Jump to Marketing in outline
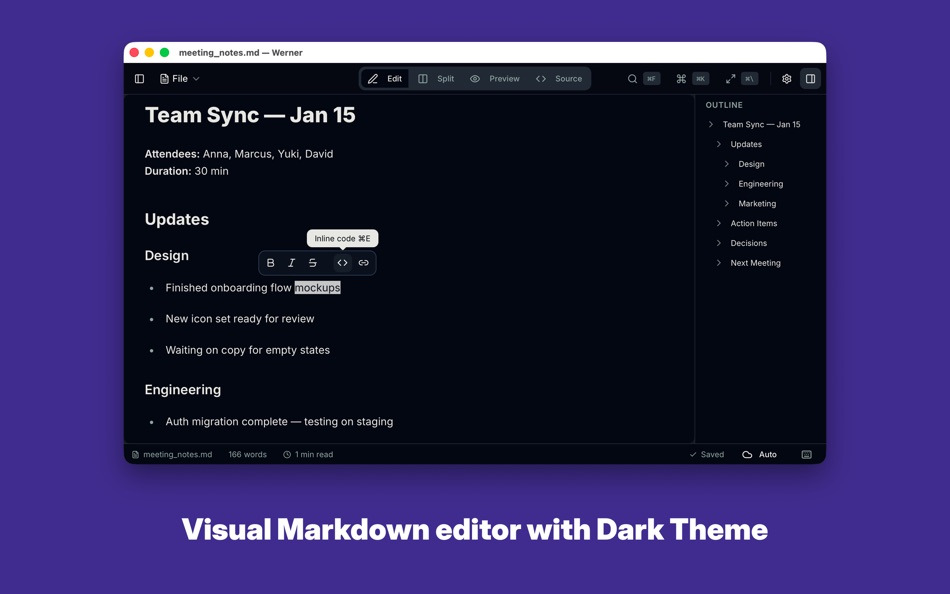 point(757,204)
